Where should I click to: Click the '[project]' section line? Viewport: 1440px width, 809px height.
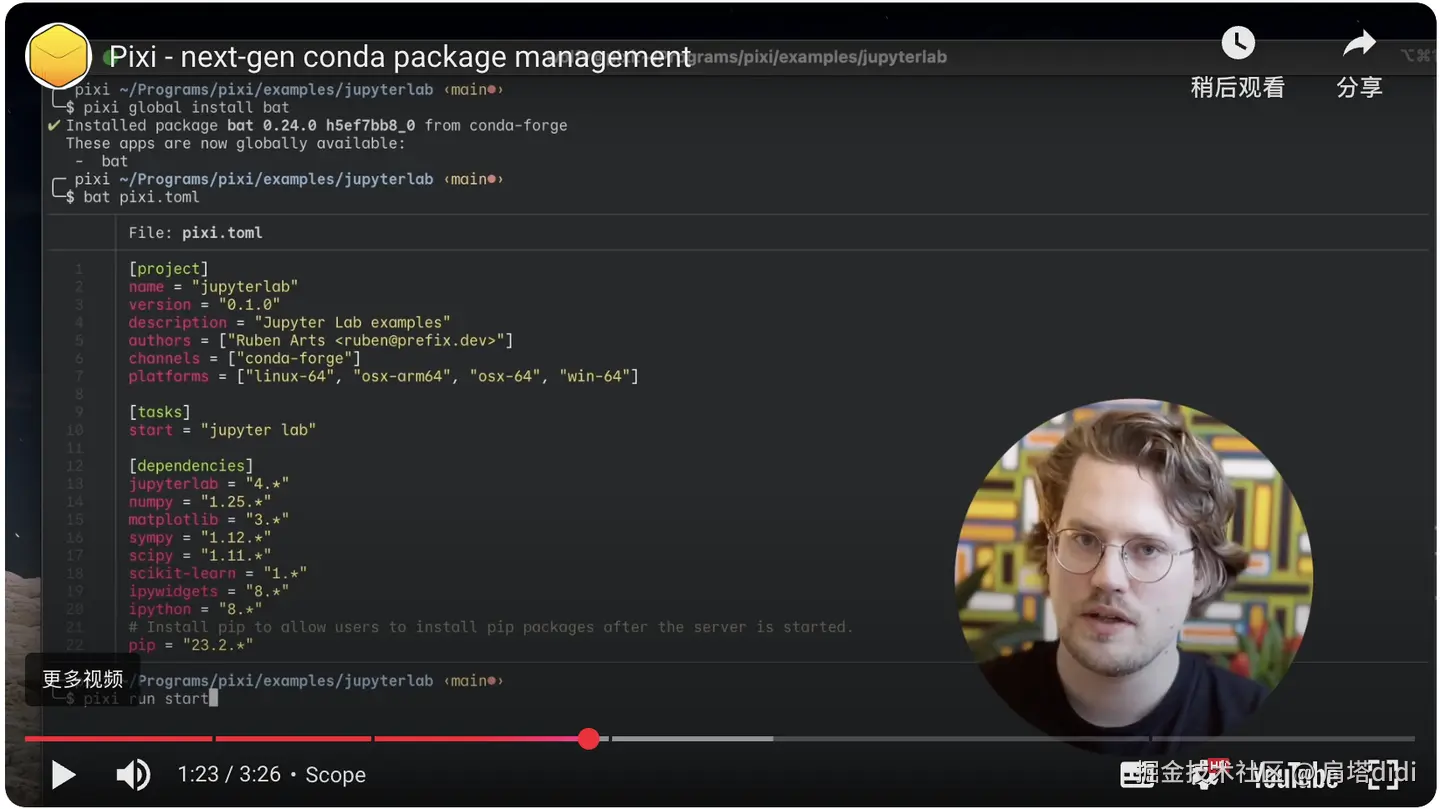pos(168,269)
